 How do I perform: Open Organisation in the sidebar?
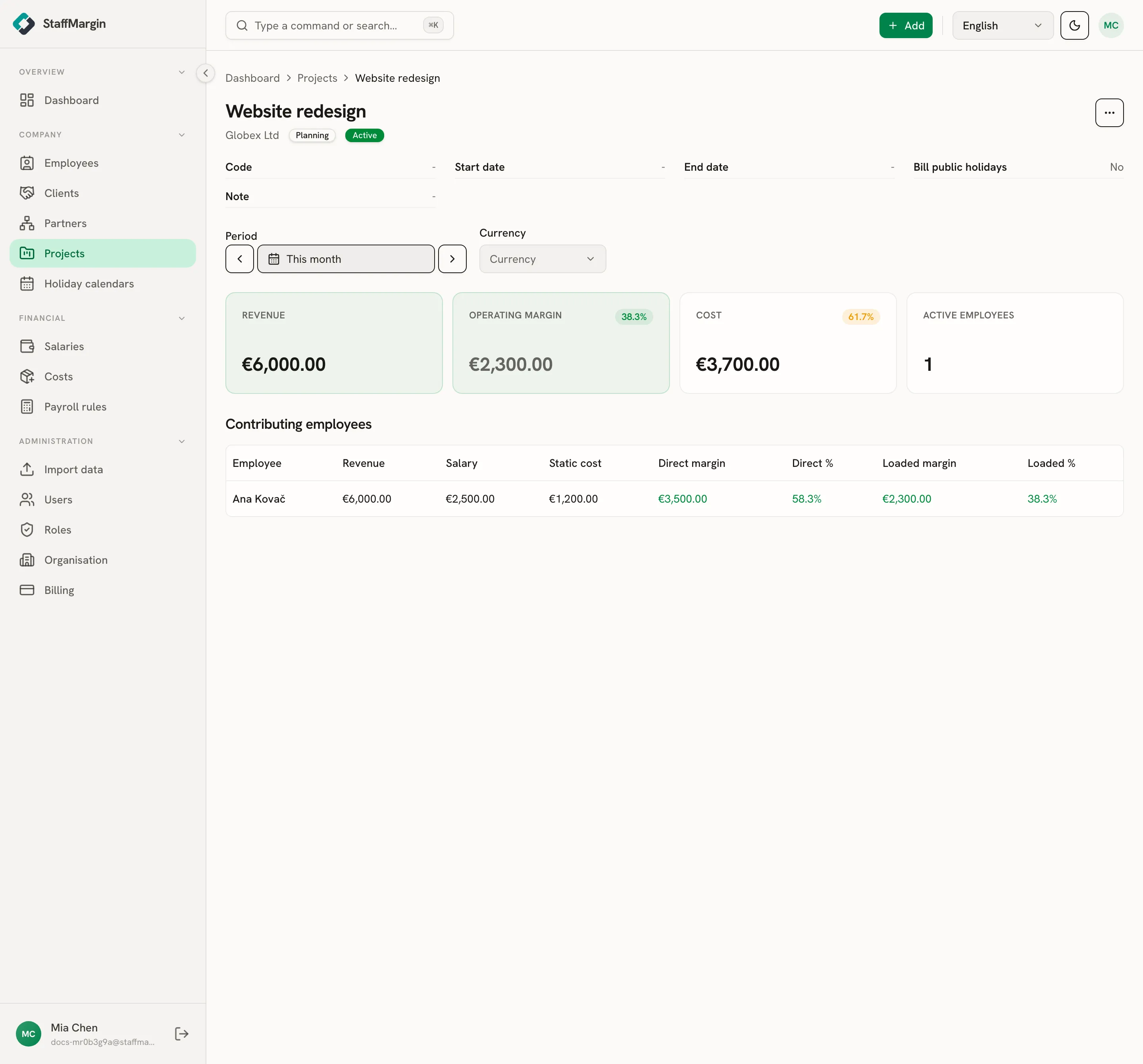click(103, 560)
